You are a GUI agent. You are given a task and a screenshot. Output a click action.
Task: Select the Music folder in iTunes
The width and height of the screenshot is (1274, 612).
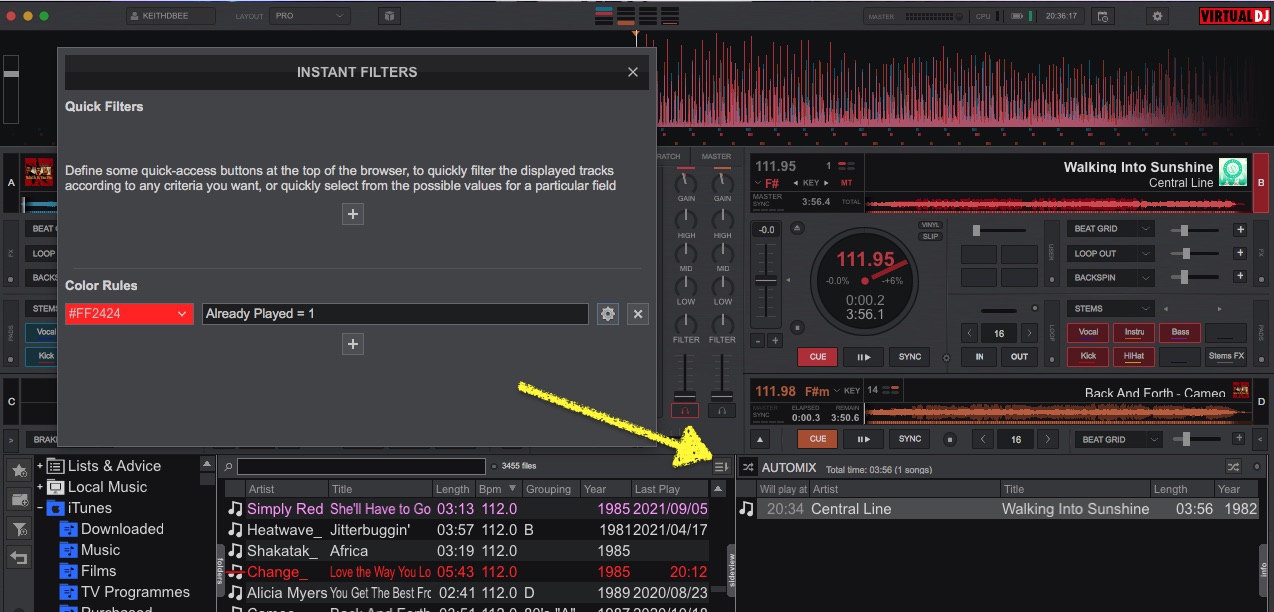coord(100,550)
